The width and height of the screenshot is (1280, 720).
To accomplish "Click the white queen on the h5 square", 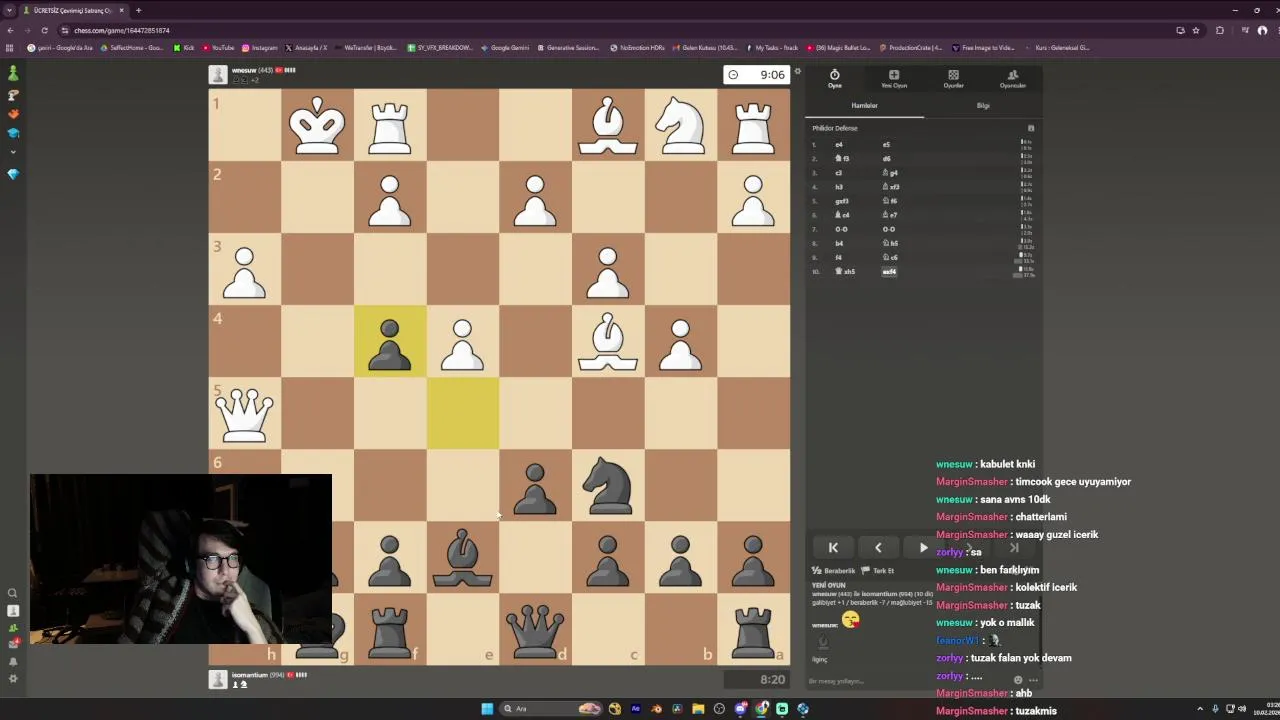I will [x=244, y=413].
